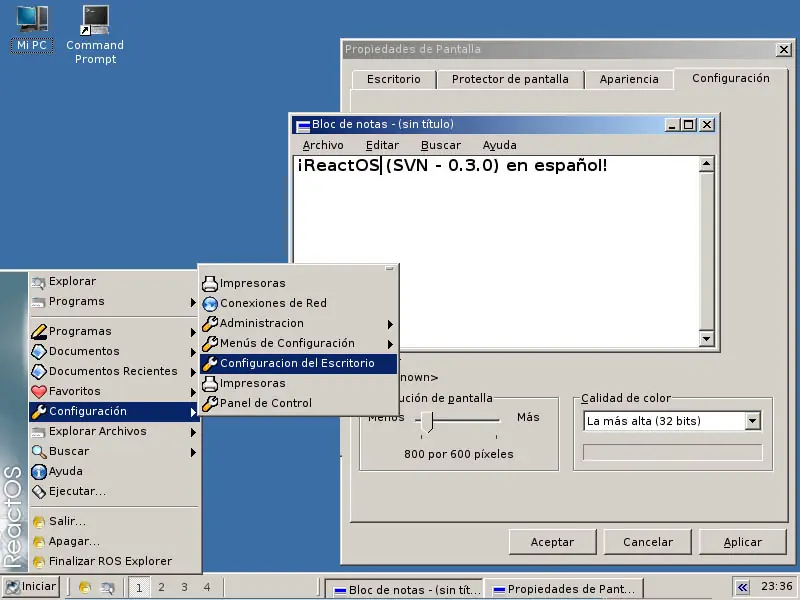Switch to virtual desktop 4
The height and width of the screenshot is (600, 800).
pos(207,587)
